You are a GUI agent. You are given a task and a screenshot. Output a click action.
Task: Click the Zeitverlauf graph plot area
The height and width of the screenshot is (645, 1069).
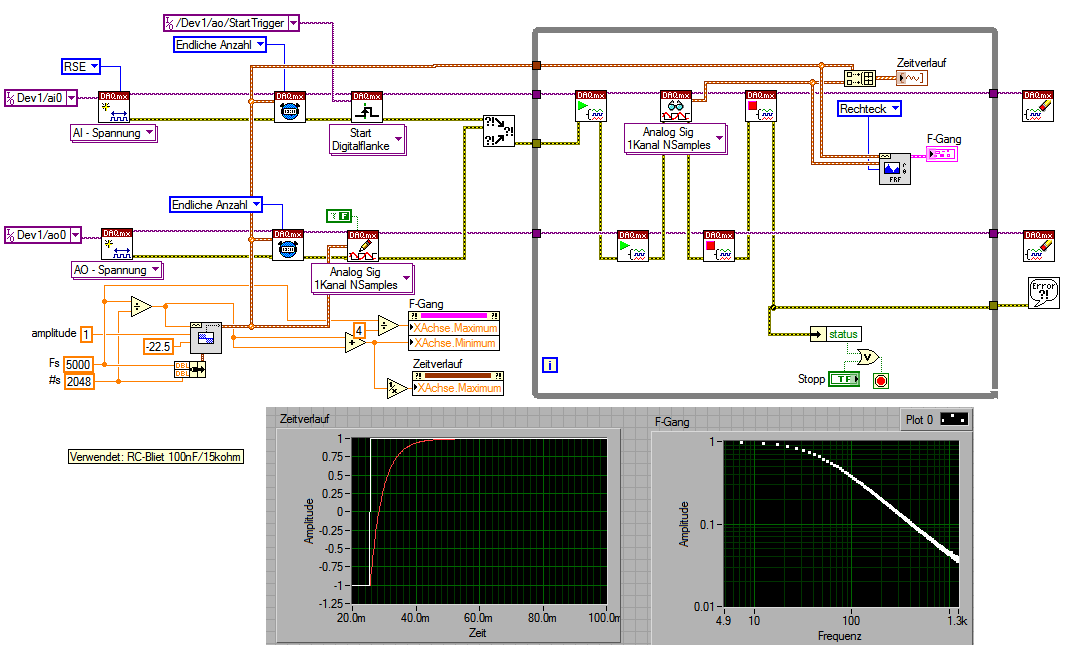point(479,521)
